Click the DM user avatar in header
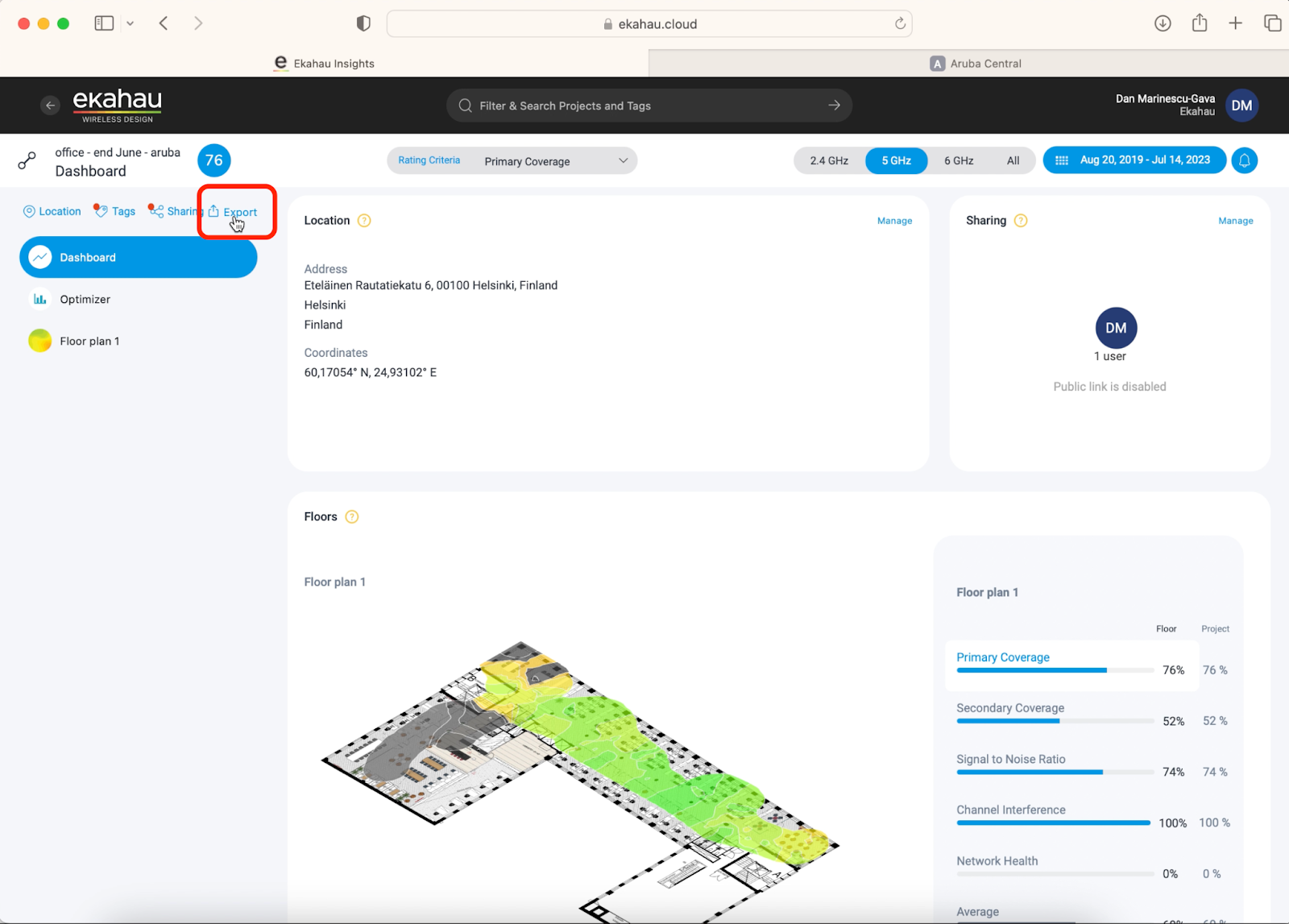The width and height of the screenshot is (1289, 924). point(1241,106)
